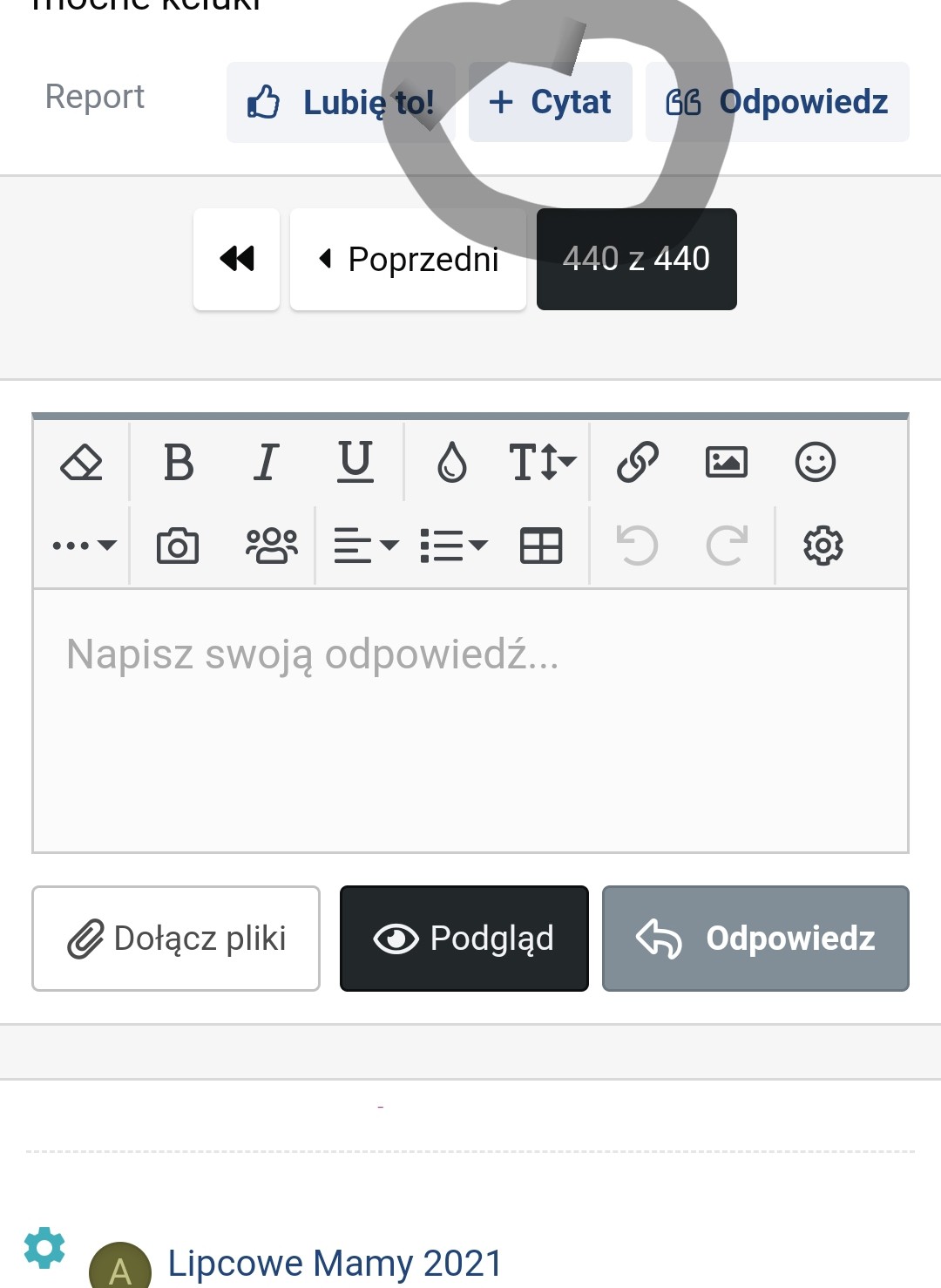The height and width of the screenshot is (1288, 941).
Task: Toggle italic text formatting
Action: (267, 462)
